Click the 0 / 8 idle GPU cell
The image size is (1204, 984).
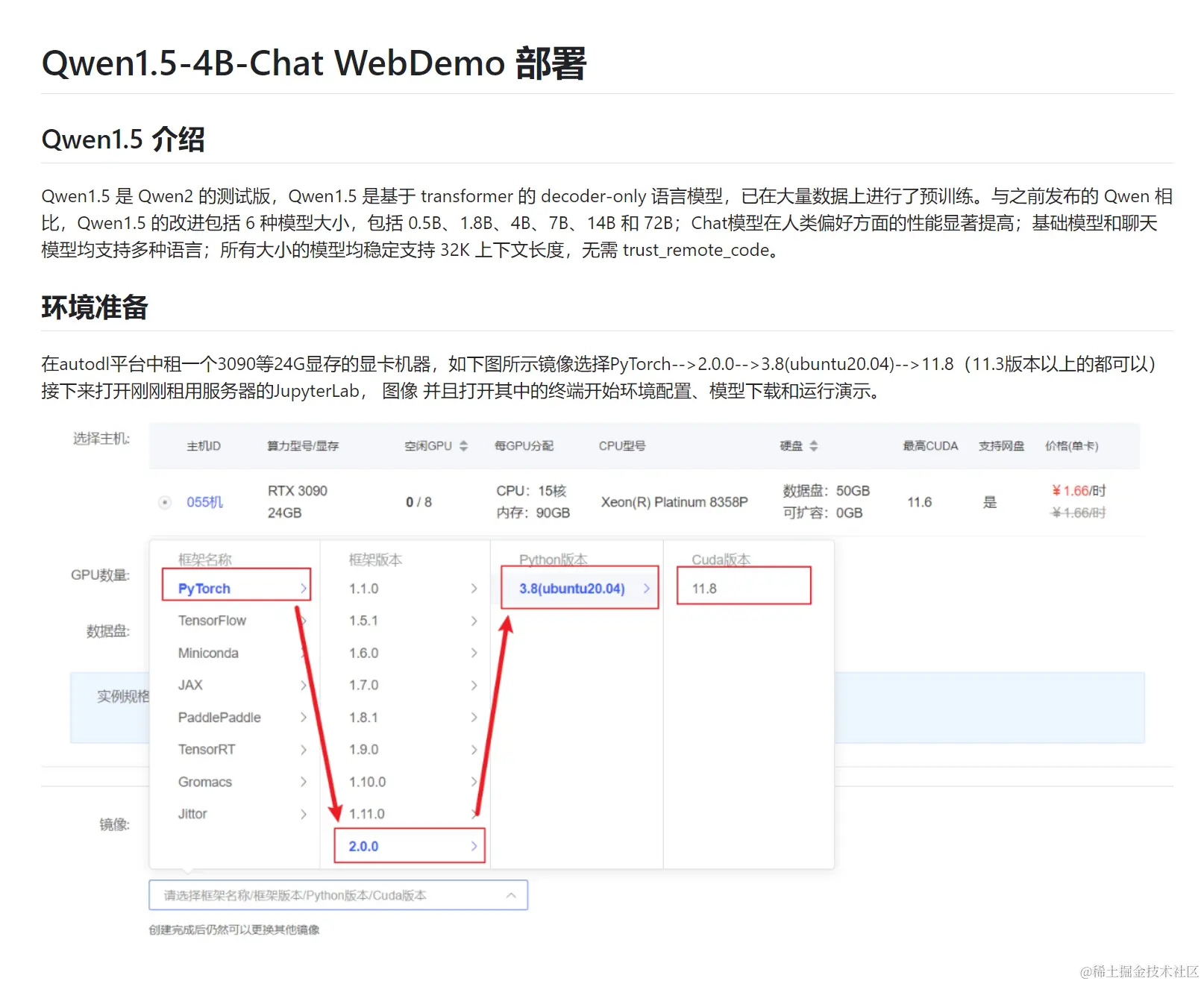(418, 502)
